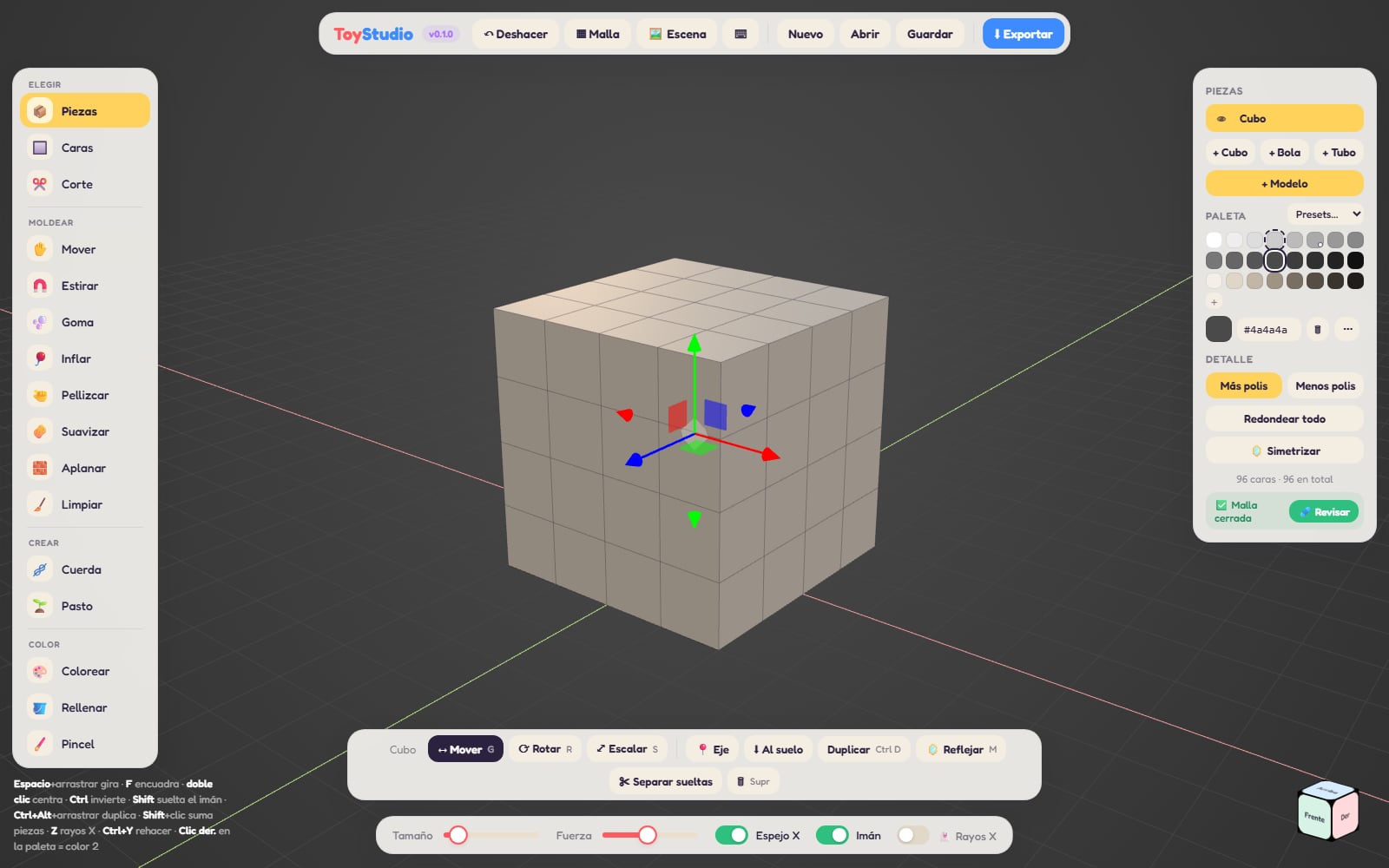
Task: Switch to Rotar transform mode
Action: point(545,749)
